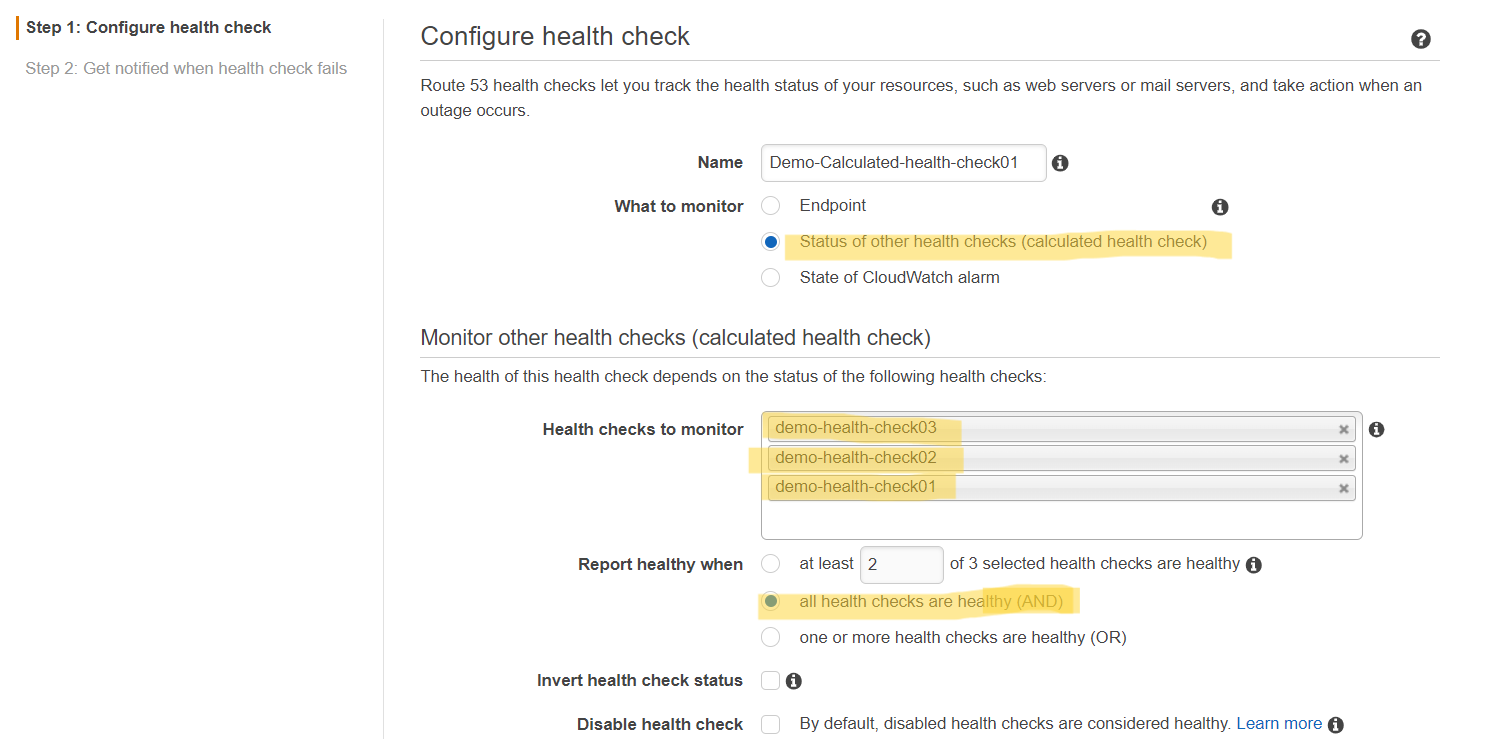Image resolution: width=1506 pixels, height=739 pixels.
Task: Remove demo-health-check02 with its x icon
Action: pyautogui.click(x=1344, y=459)
